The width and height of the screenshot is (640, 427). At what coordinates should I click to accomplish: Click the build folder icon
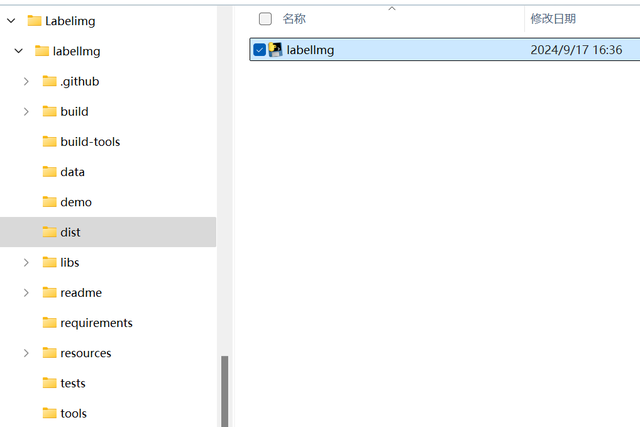pyautogui.click(x=49, y=111)
